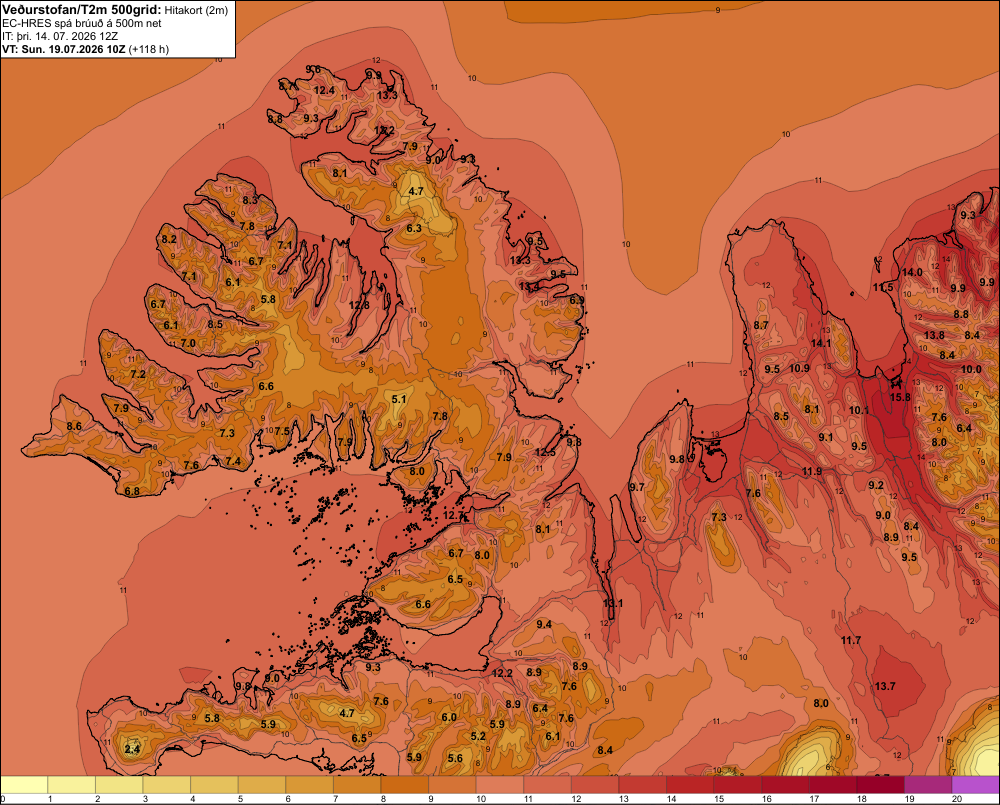Click the 4.7 reading near 6.3
The image size is (1000, 805).
point(416,191)
